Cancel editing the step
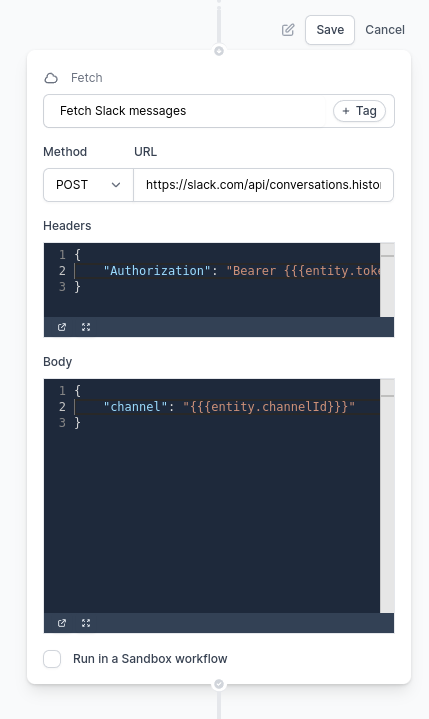Screen dimensions: 429x719 point(385,30)
